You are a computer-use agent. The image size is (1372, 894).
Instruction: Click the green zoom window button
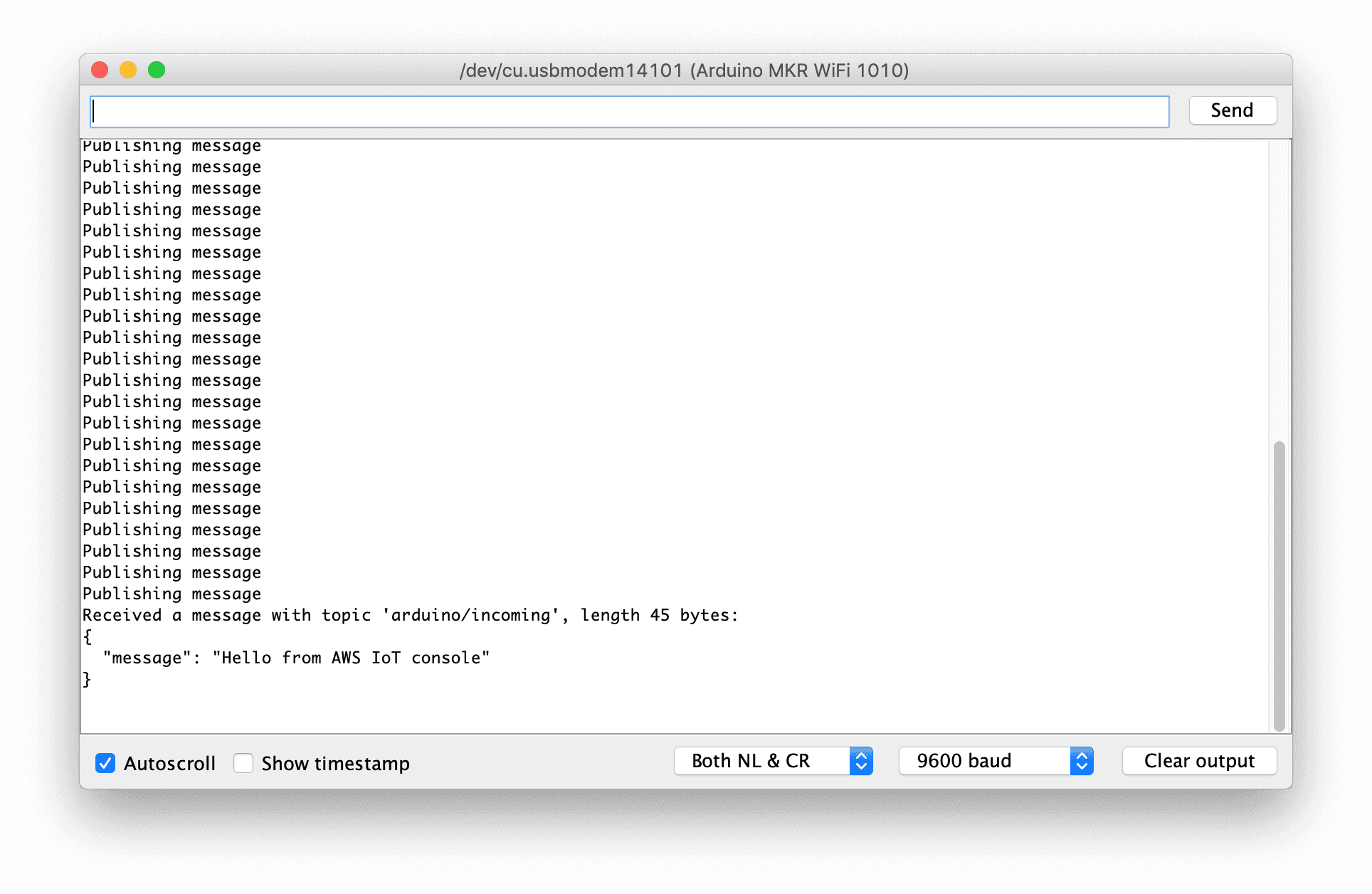coord(157,70)
